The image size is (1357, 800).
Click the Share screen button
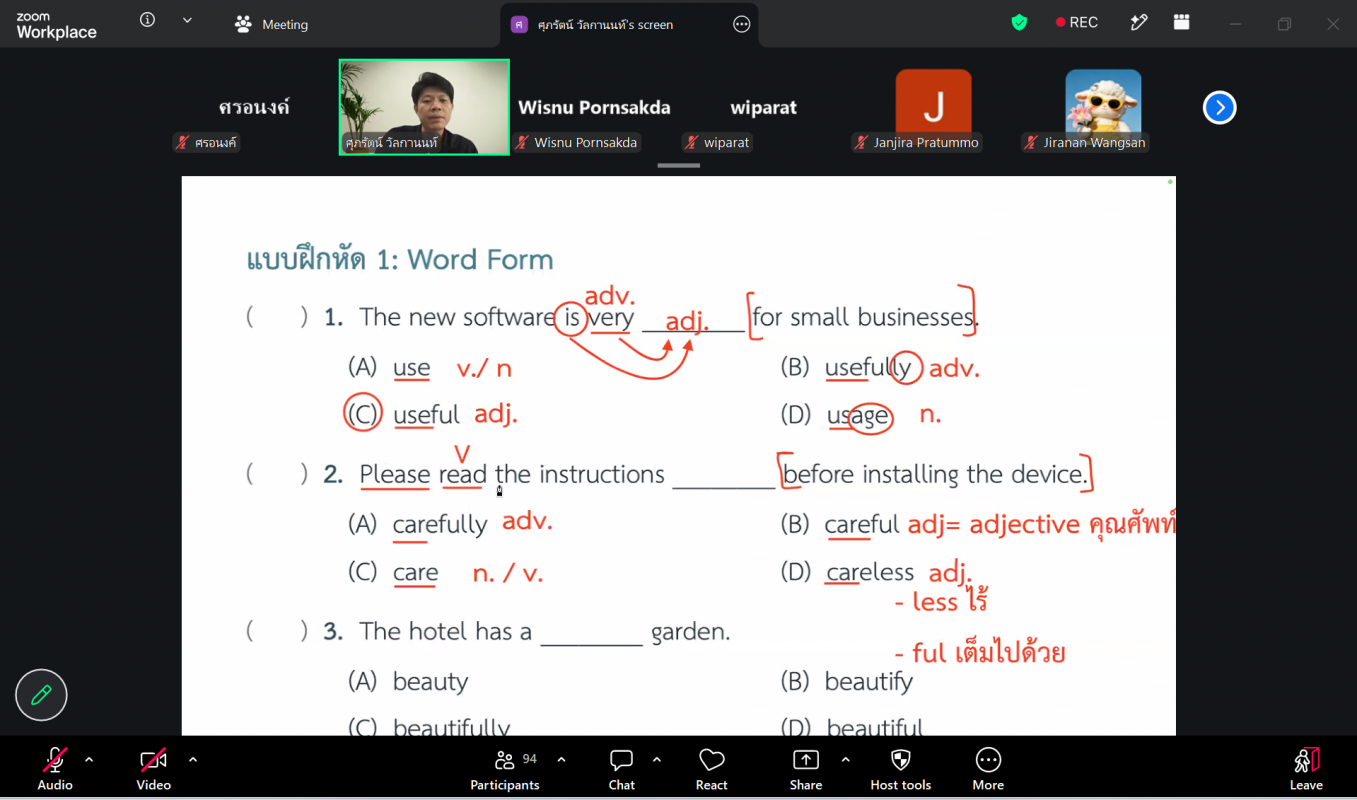806,769
